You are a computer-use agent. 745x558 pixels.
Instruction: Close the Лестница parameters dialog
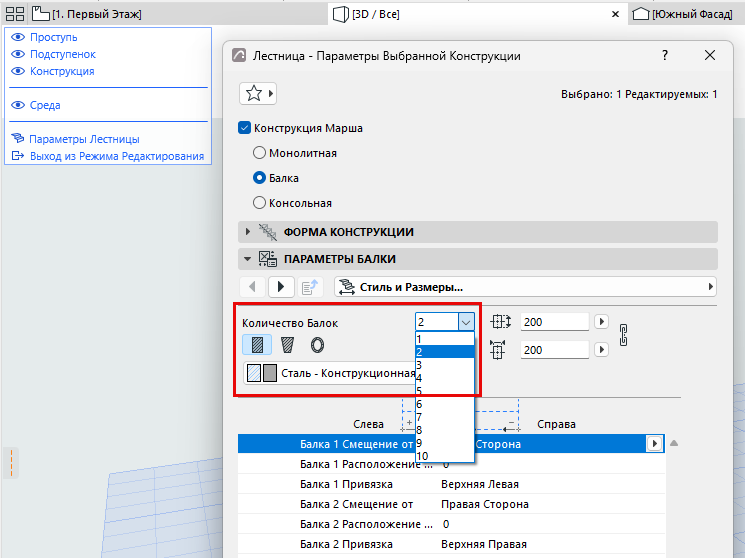point(710,56)
